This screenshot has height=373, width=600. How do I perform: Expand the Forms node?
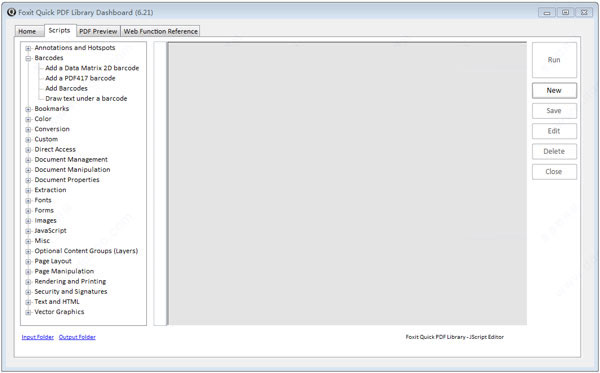pyautogui.click(x=28, y=211)
